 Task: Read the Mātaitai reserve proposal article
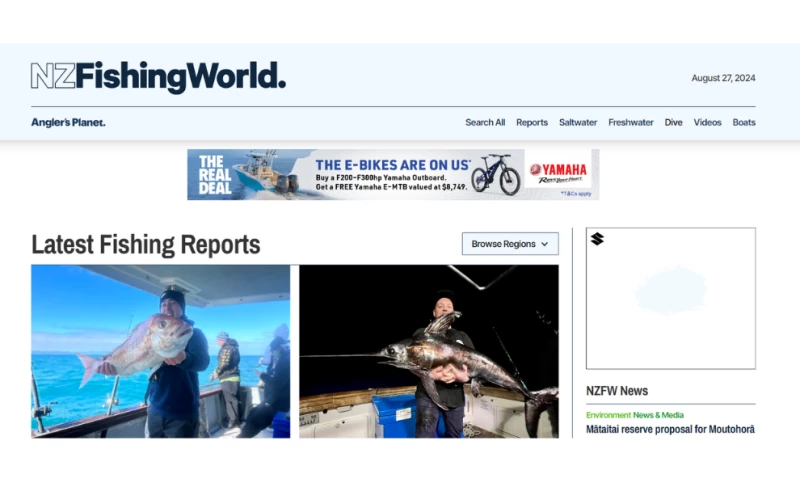[670, 430]
